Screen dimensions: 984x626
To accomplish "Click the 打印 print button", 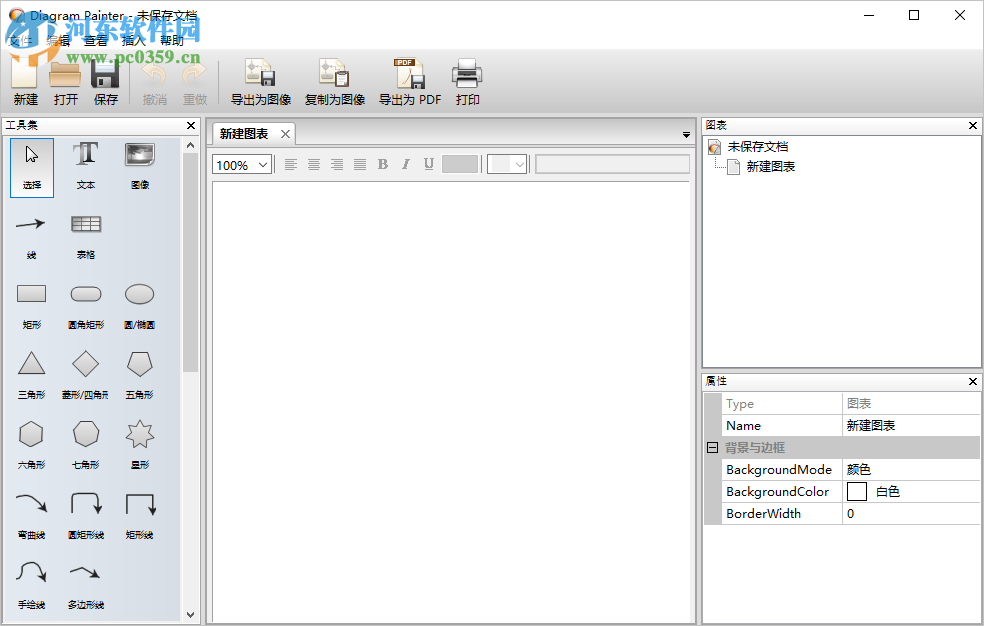I will (x=467, y=80).
